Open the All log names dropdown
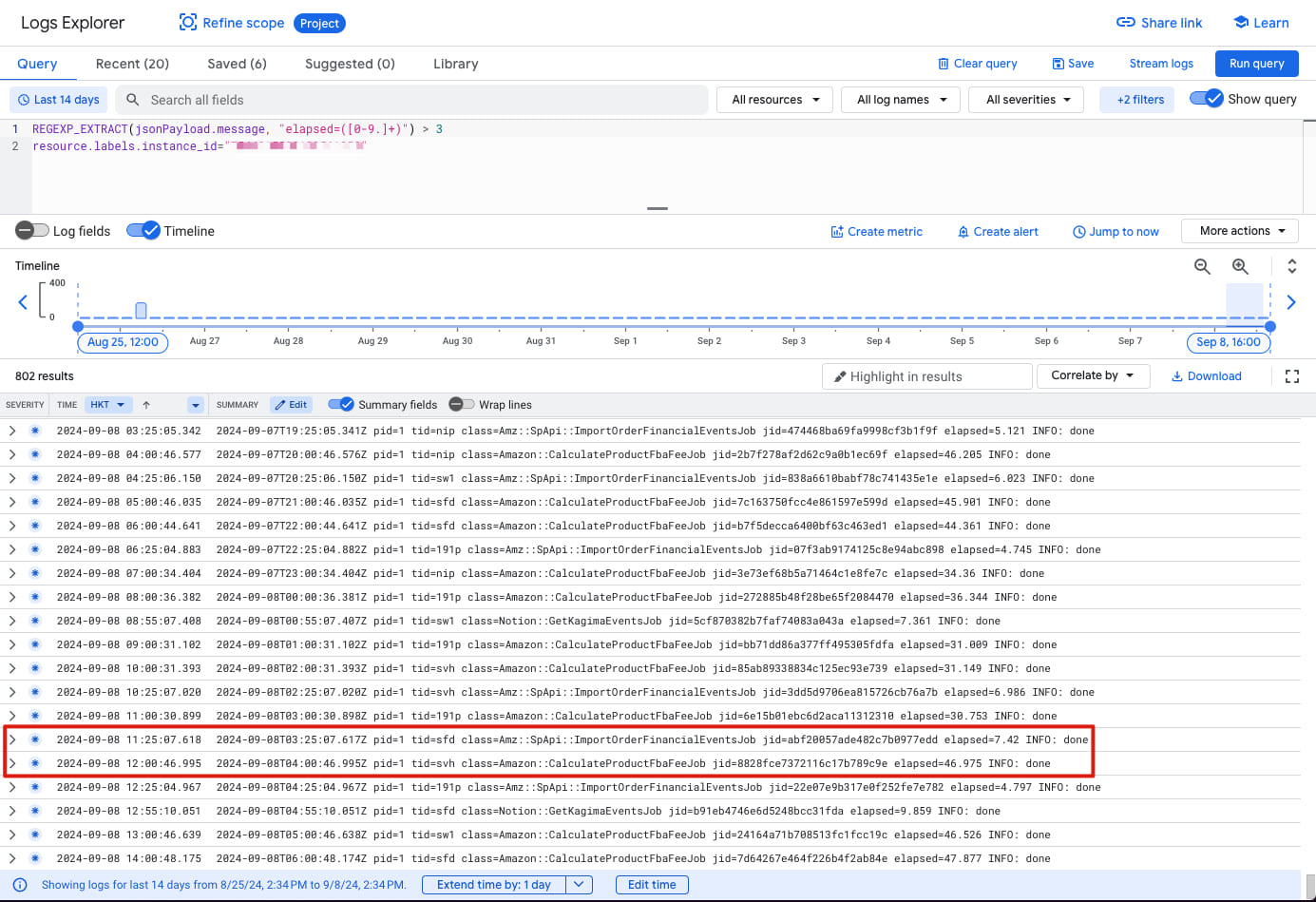 click(901, 100)
